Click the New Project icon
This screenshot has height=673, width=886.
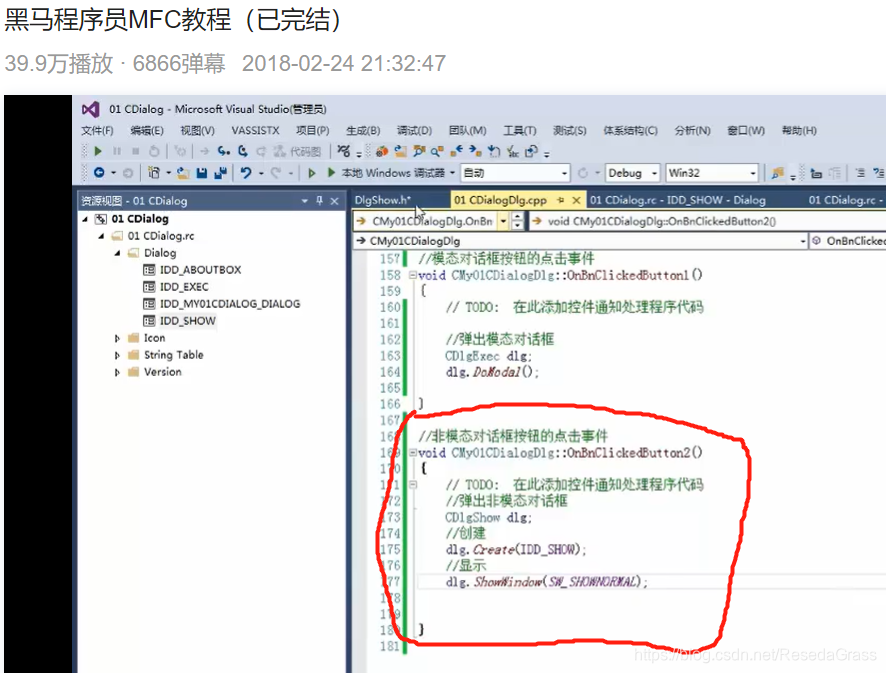pos(154,172)
